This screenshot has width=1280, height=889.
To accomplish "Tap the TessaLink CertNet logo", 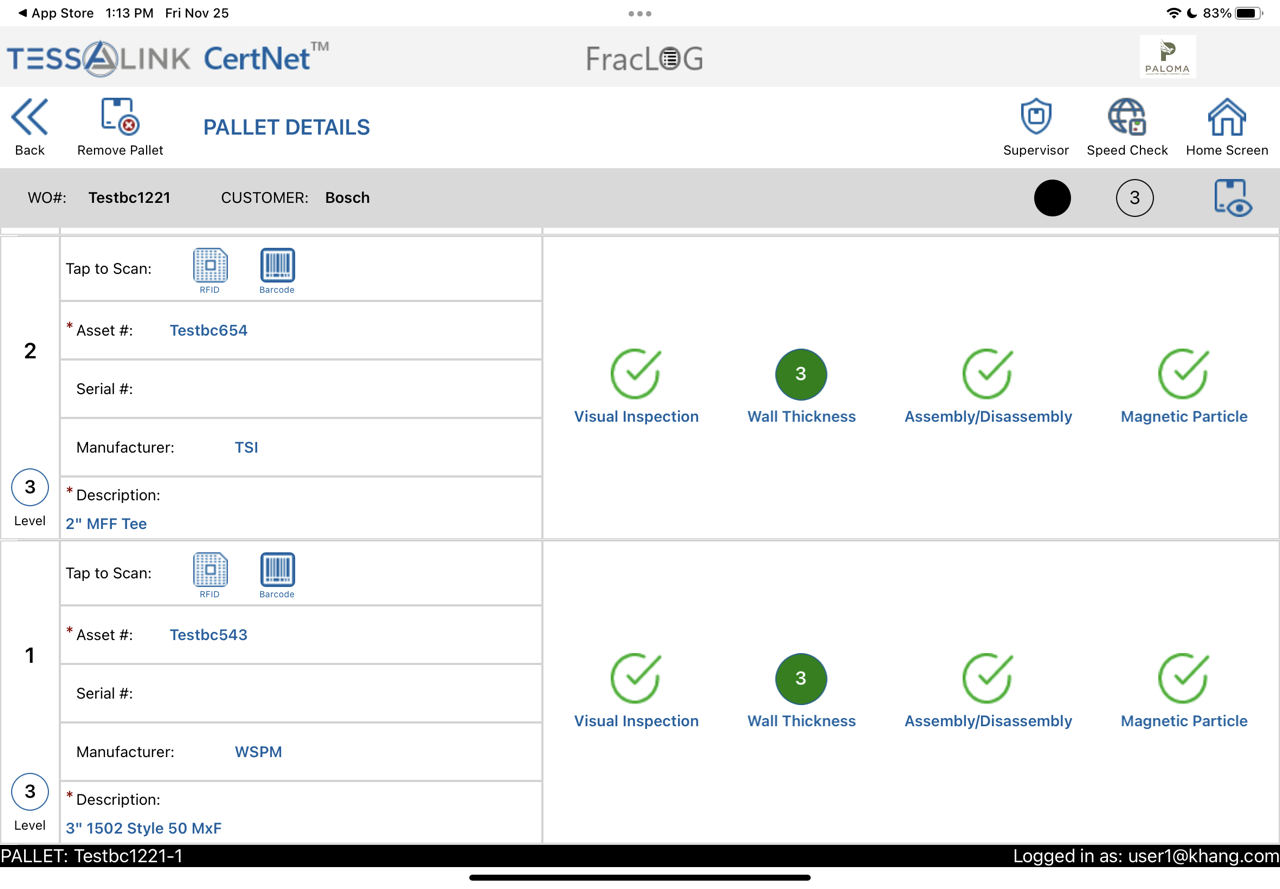I will click(x=168, y=58).
